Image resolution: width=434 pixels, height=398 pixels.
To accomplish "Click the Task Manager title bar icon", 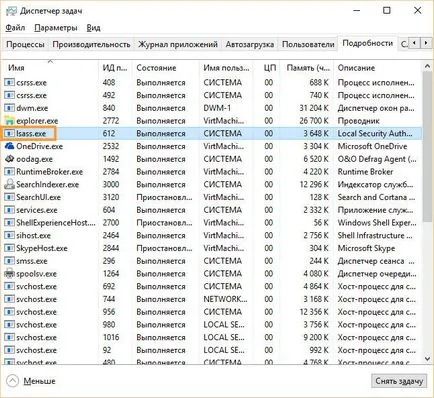I will pyautogui.click(x=11, y=11).
